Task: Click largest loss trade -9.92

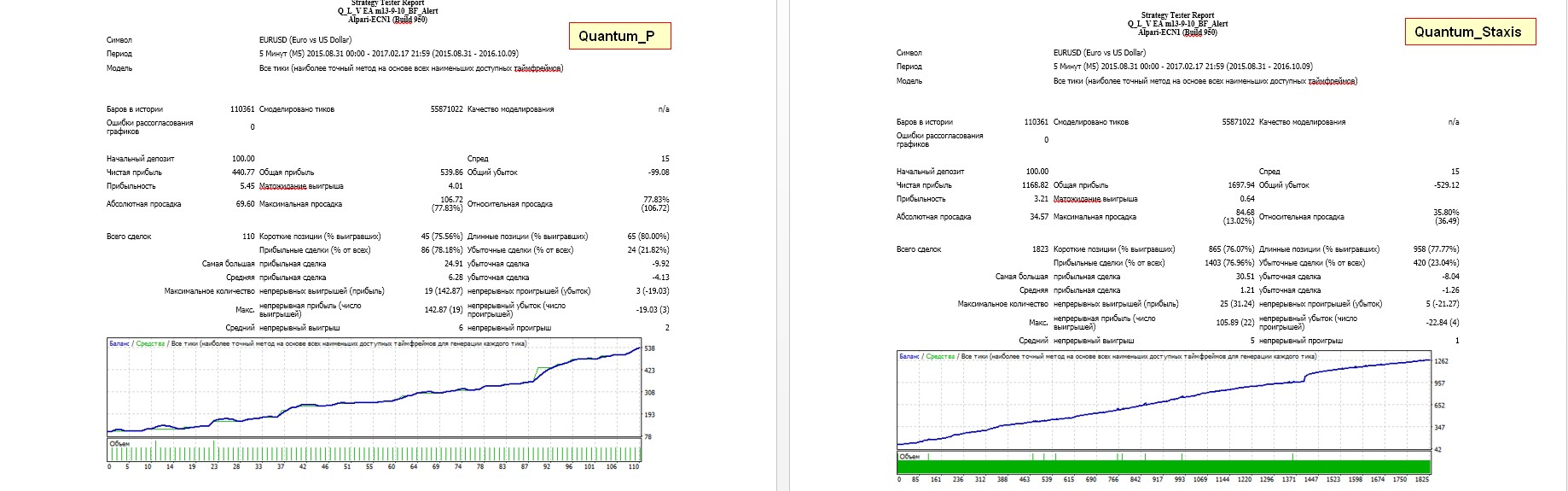Action: click(x=661, y=264)
